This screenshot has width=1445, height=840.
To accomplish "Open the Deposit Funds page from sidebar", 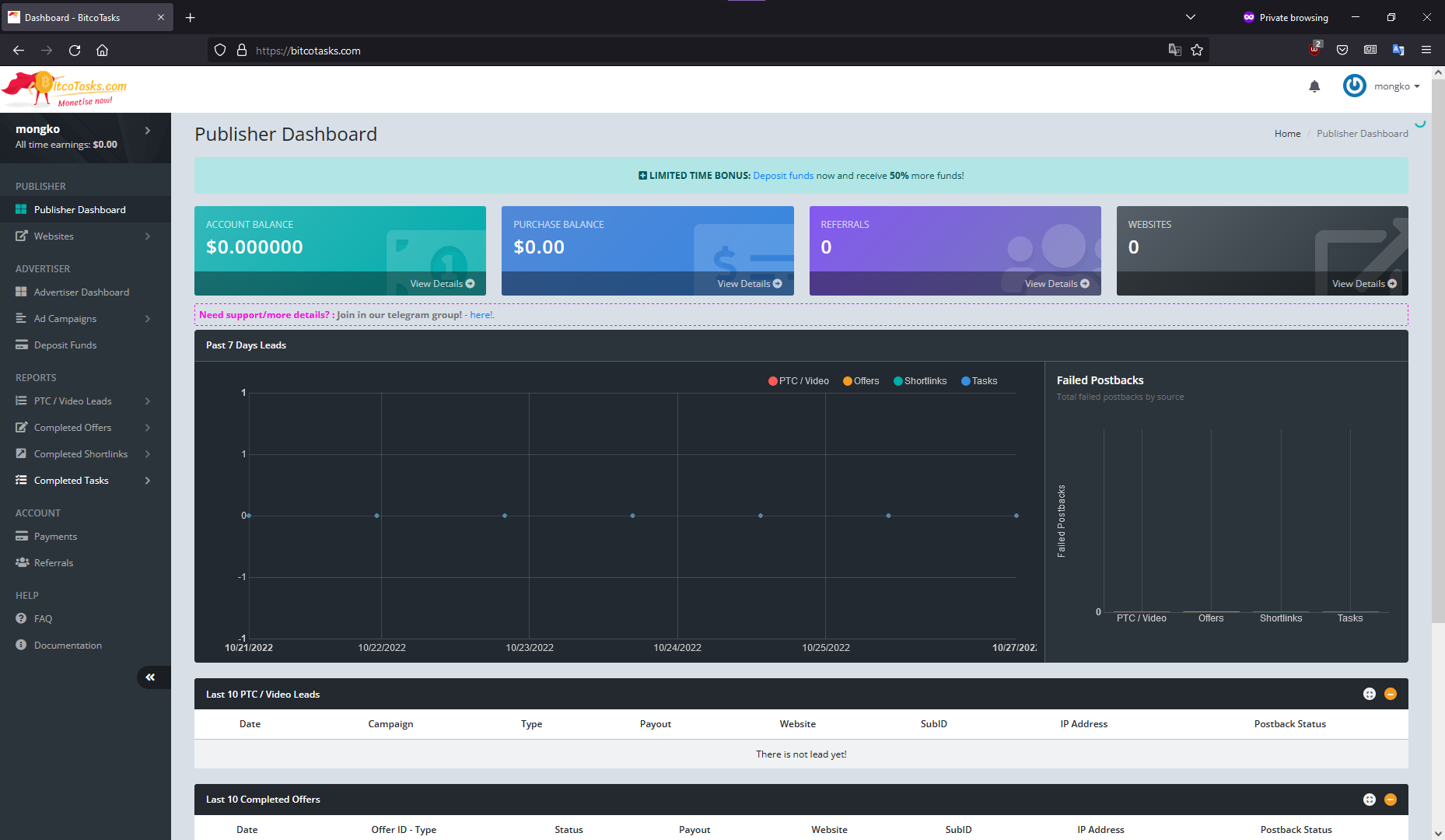I will tap(65, 345).
